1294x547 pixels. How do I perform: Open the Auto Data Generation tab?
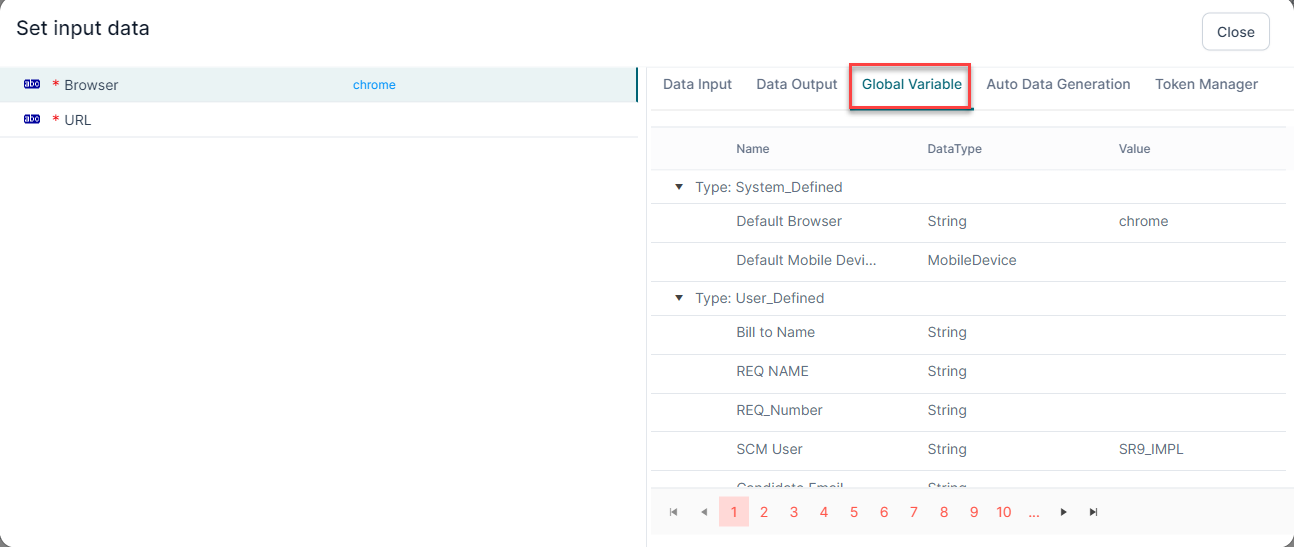coord(1059,84)
